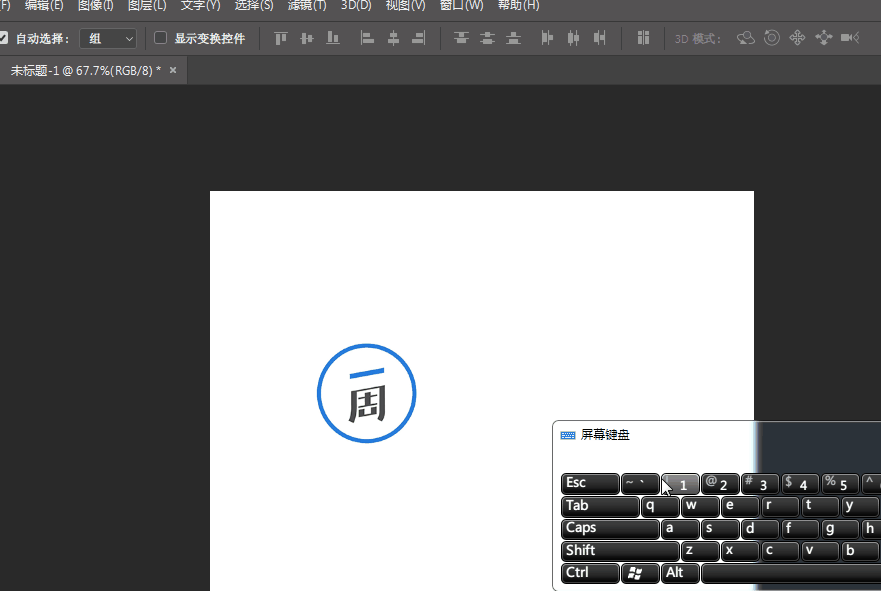This screenshot has width=881, height=591.
Task: Click the Distribute top edges icon
Action: pyautogui.click(x=461, y=38)
